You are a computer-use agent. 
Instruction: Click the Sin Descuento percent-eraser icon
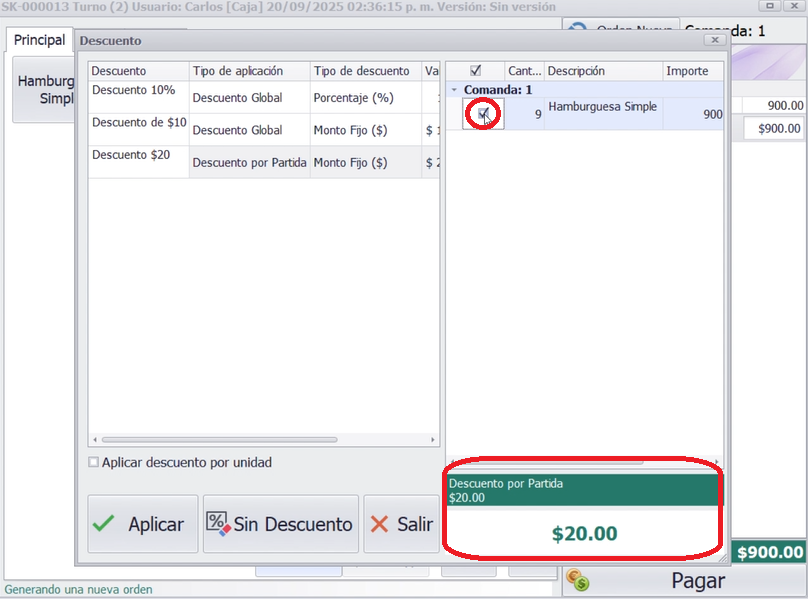click(218, 524)
